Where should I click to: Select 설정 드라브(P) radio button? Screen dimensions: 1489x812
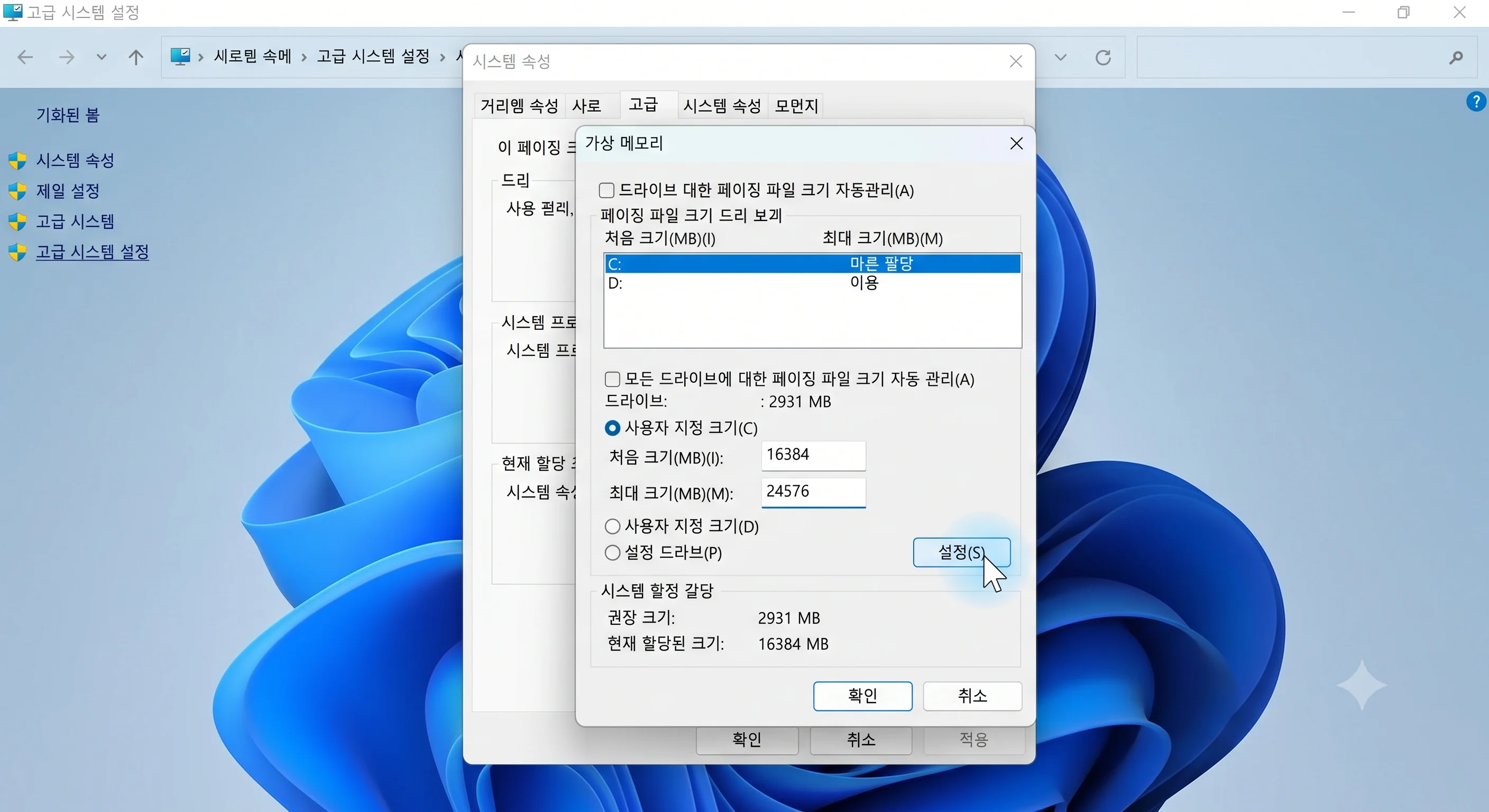[x=612, y=553]
